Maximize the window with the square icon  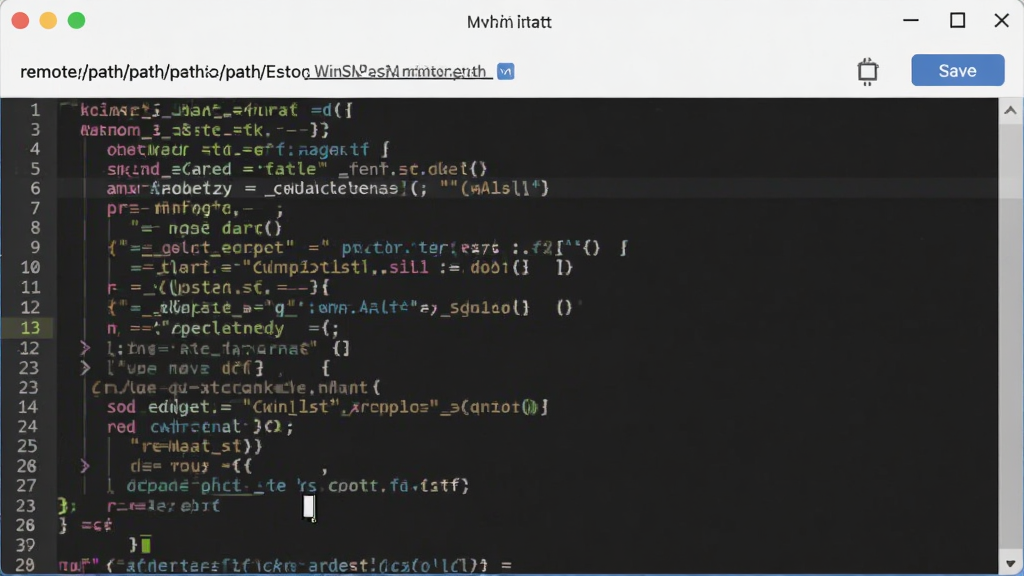click(957, 21)
